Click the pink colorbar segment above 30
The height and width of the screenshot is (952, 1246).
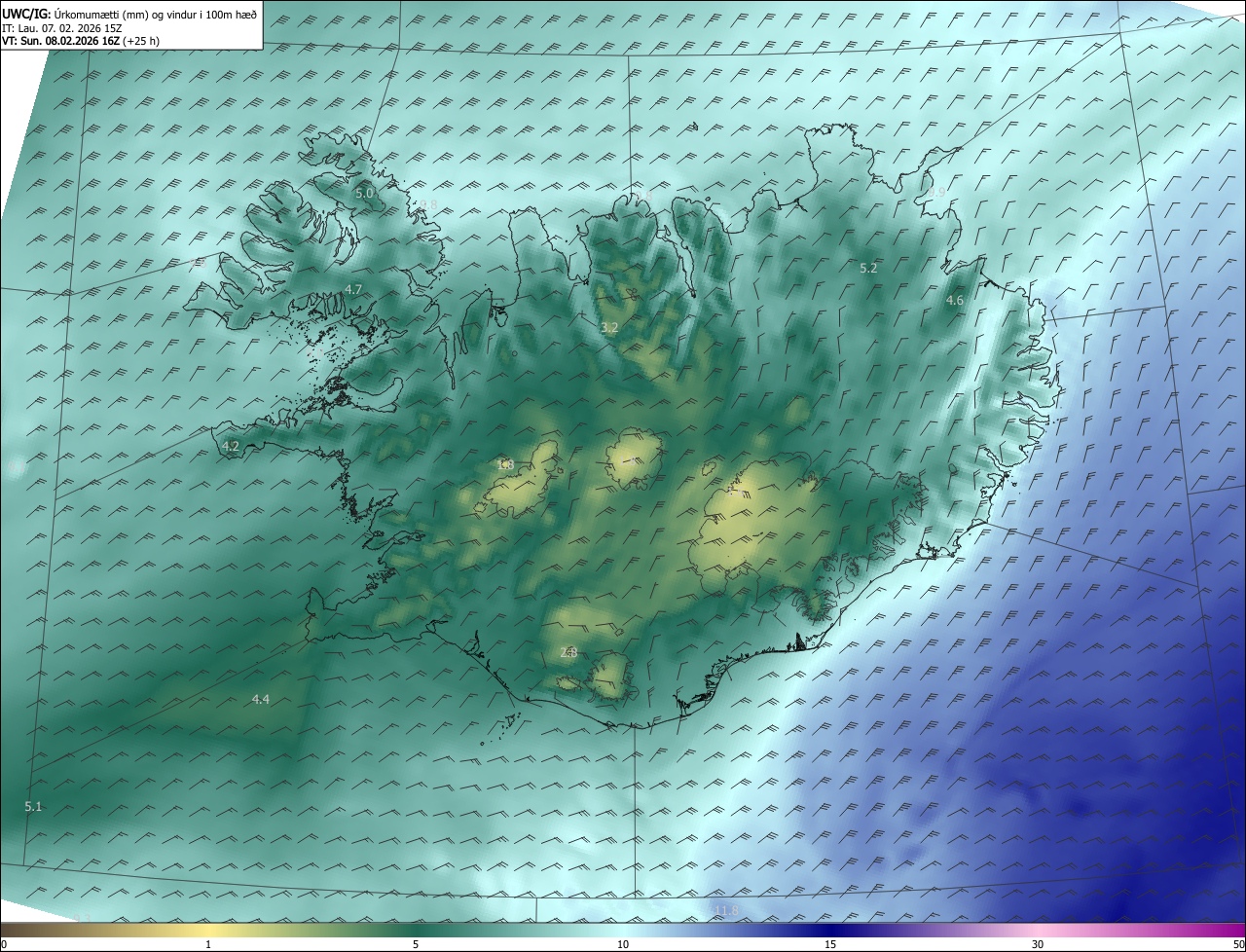click(1038, 930)
